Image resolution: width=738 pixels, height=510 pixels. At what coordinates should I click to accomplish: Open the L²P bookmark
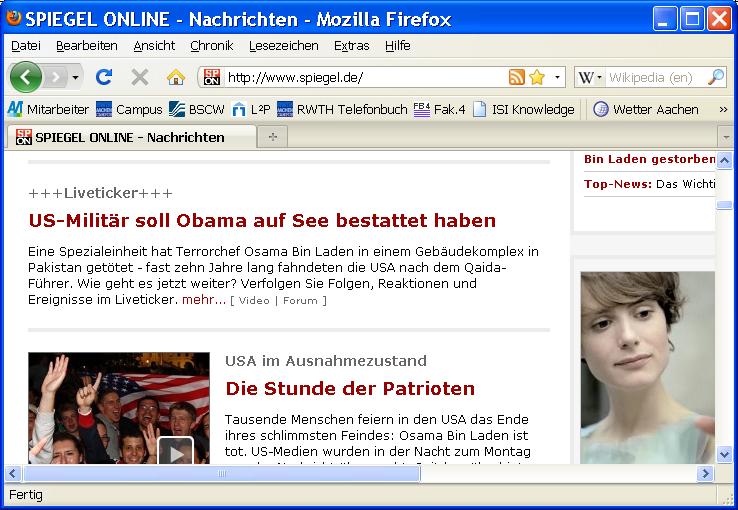(251, 110)
